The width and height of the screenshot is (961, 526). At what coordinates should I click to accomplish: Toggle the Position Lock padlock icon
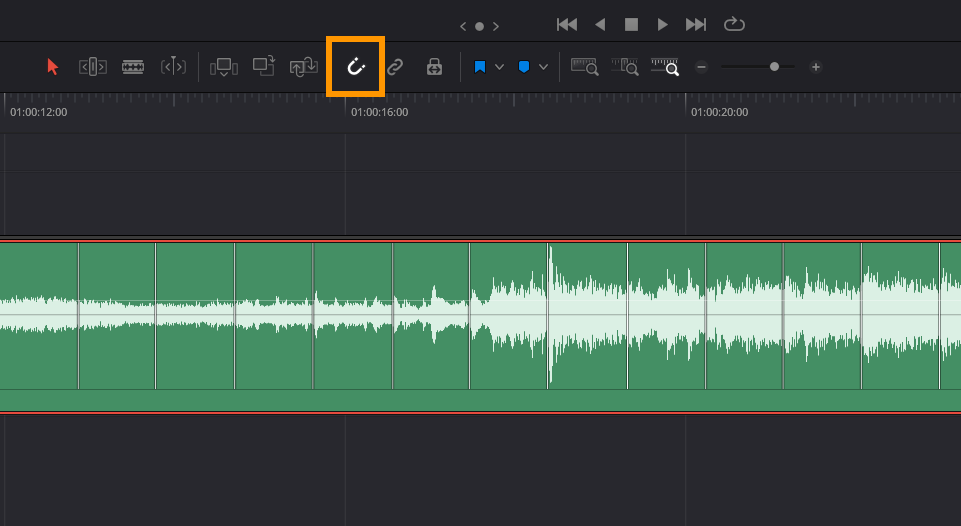point(435,67)
